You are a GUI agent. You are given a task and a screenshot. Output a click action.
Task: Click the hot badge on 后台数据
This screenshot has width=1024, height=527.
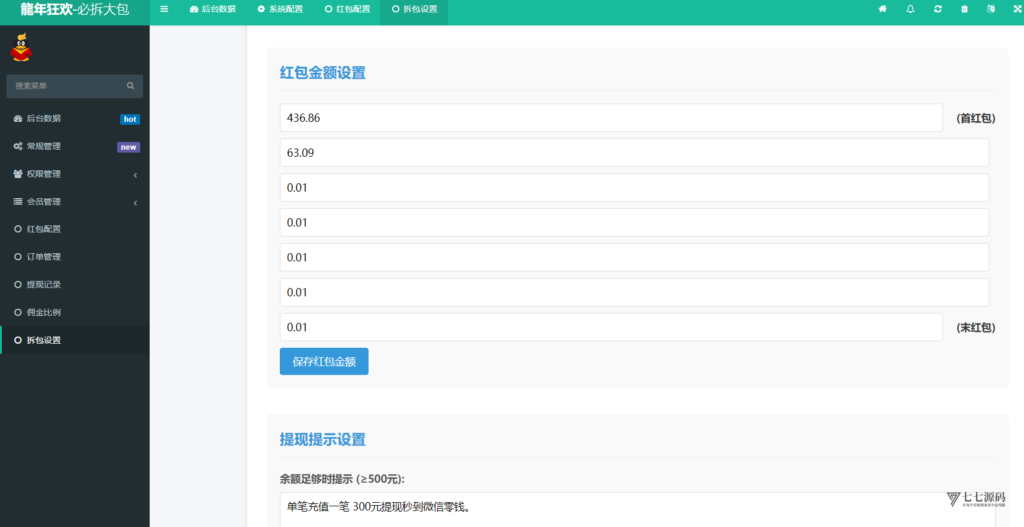[x=130, y=119]
